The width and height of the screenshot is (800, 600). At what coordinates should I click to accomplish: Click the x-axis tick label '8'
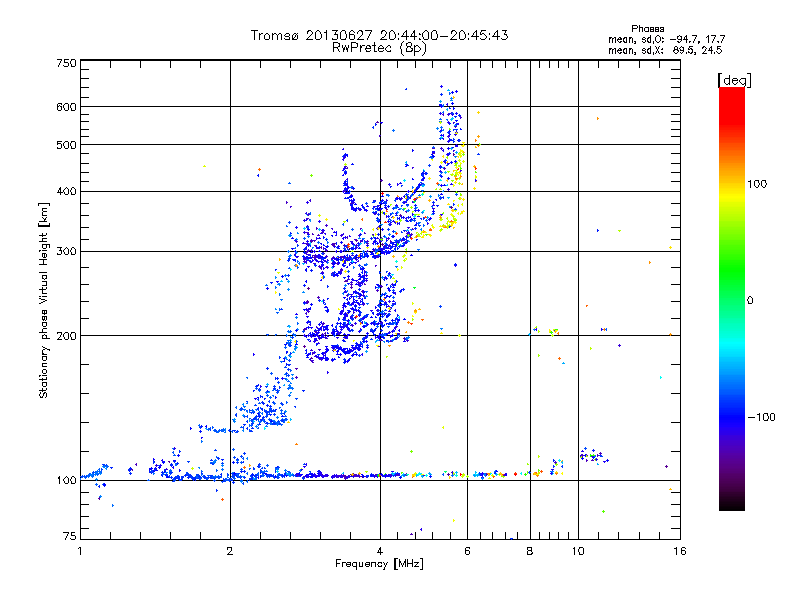[530, 551]
